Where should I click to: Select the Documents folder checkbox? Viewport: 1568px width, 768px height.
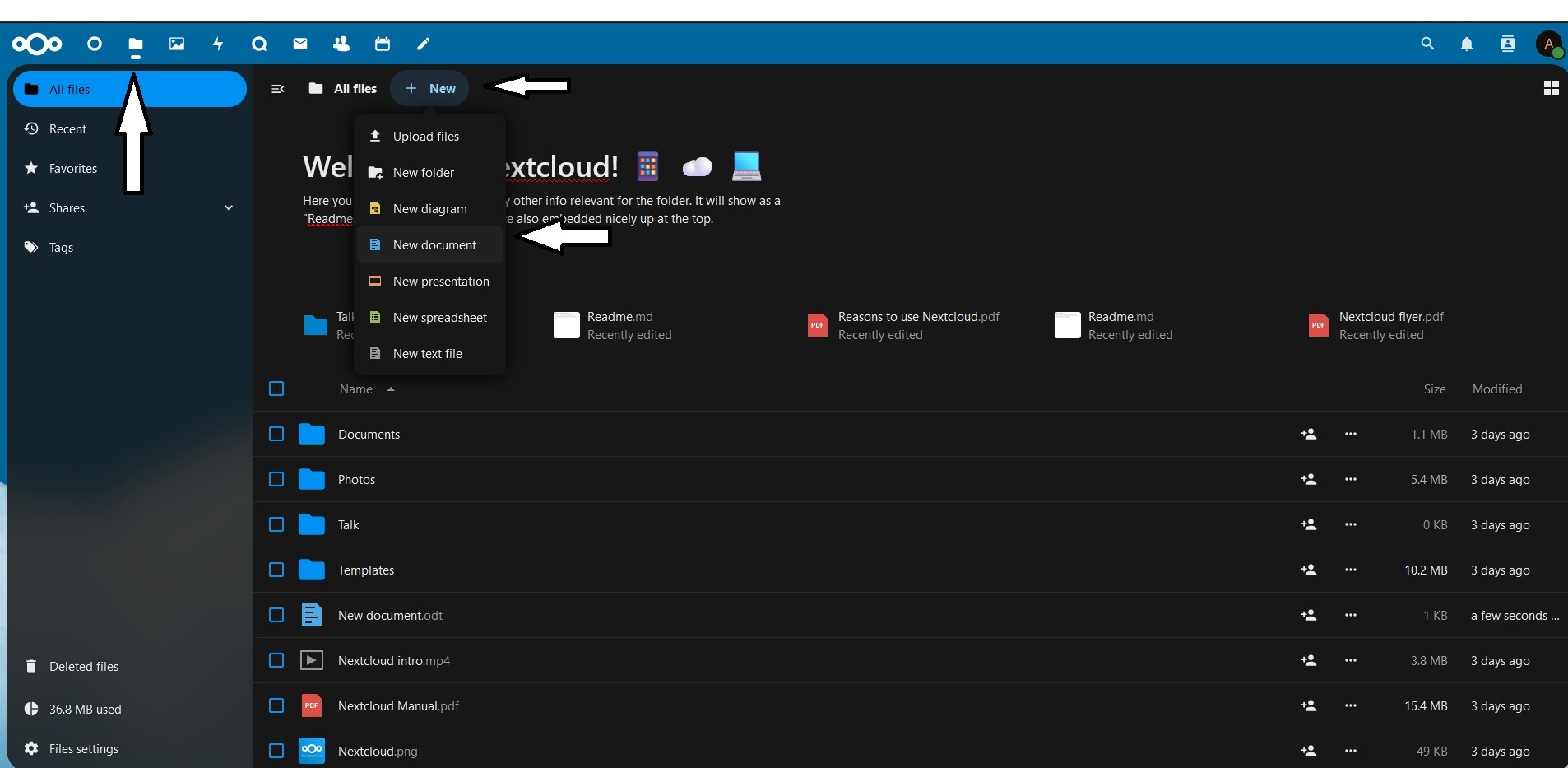click(x=276, y=434)
